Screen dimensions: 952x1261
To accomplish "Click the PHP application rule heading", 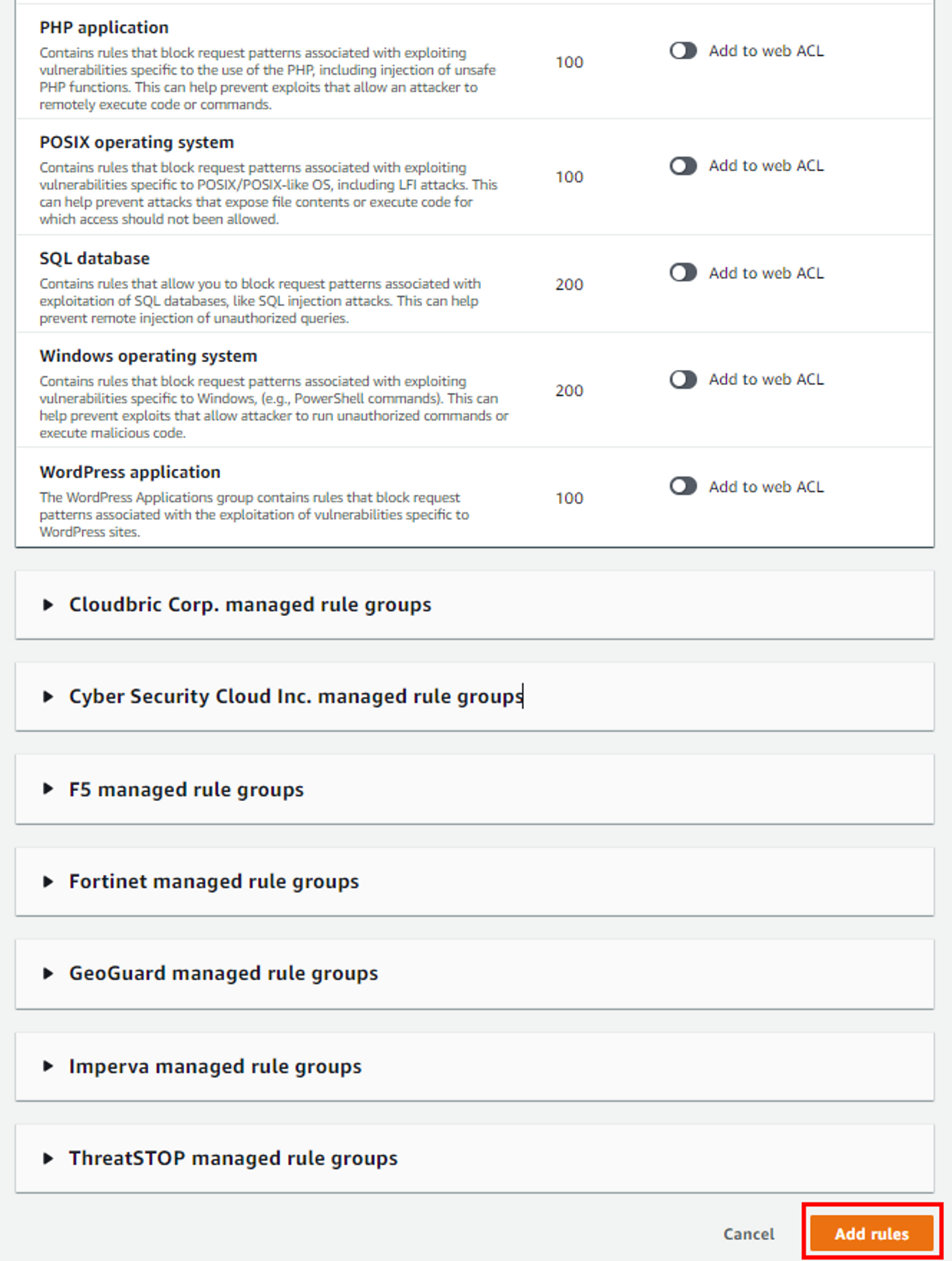I will pos(104,27).
